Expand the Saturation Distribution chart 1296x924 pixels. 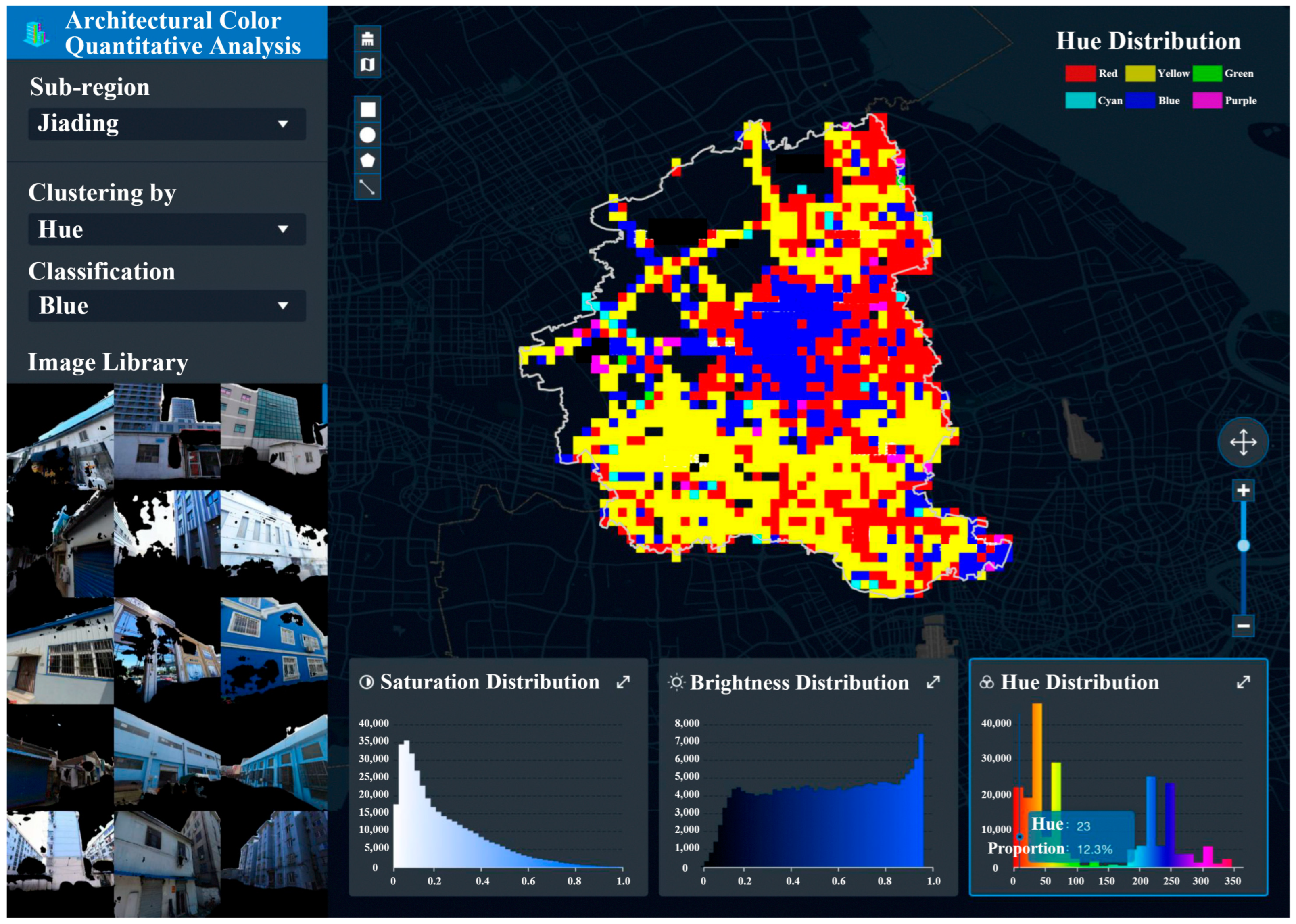click(623, 682)
